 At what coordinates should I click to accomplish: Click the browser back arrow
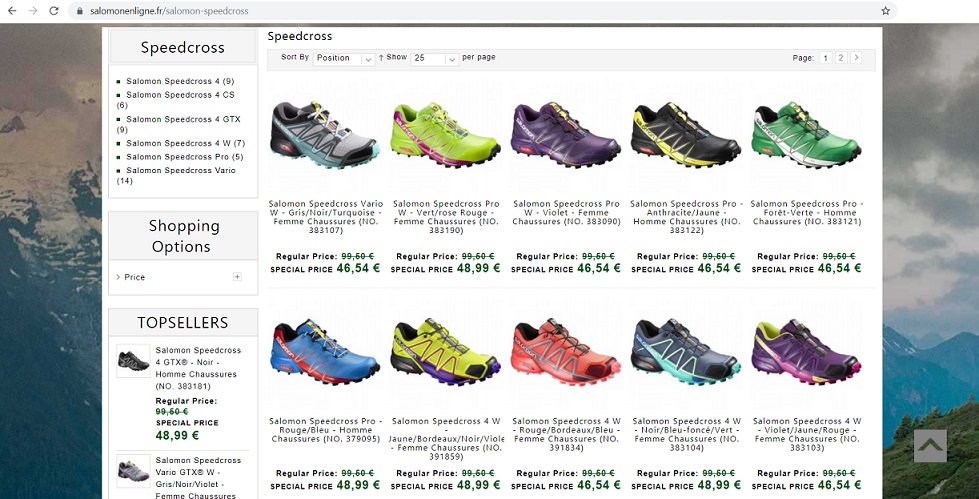tap(12, 11)
